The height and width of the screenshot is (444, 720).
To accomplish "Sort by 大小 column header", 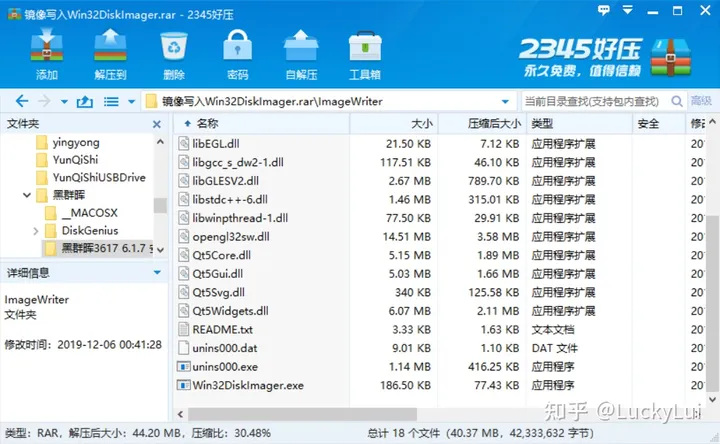I will (394, 124).
